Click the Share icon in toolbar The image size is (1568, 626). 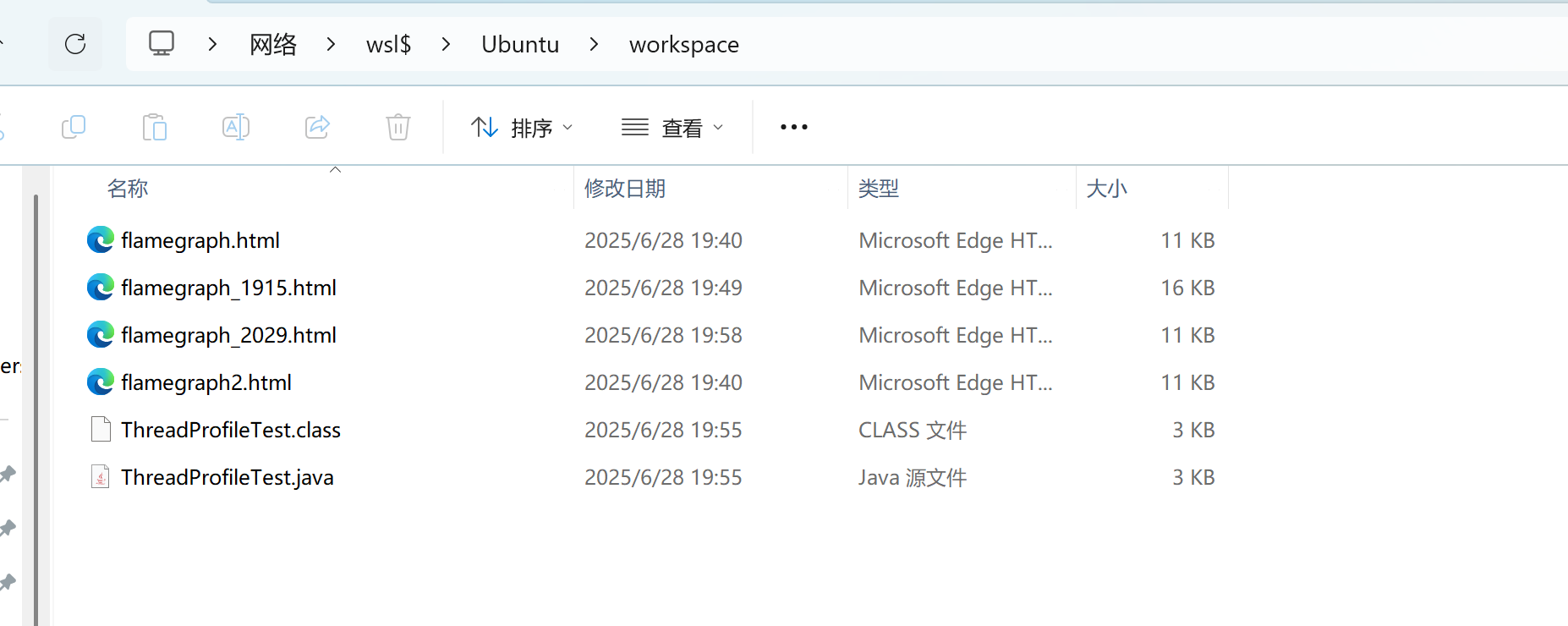pos(317,127)
